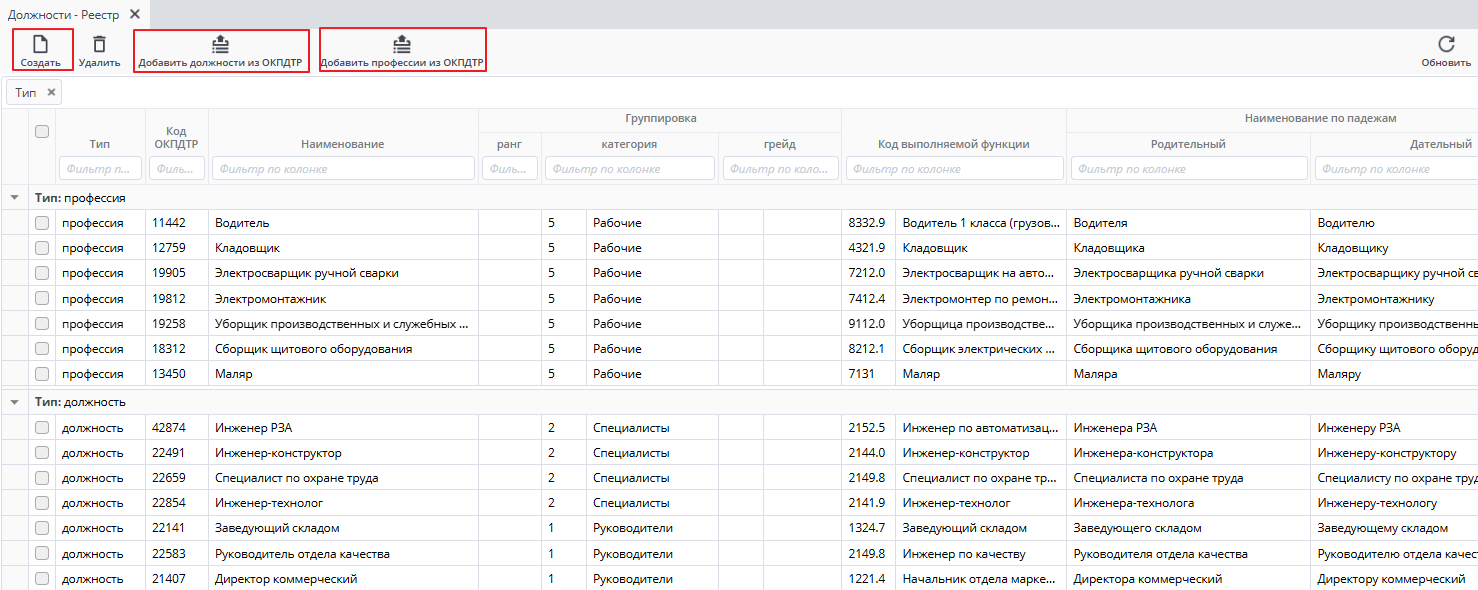The image size is (1478, 590).
Task: Remove the Тип grouping chip
Action: coord(51,92)
